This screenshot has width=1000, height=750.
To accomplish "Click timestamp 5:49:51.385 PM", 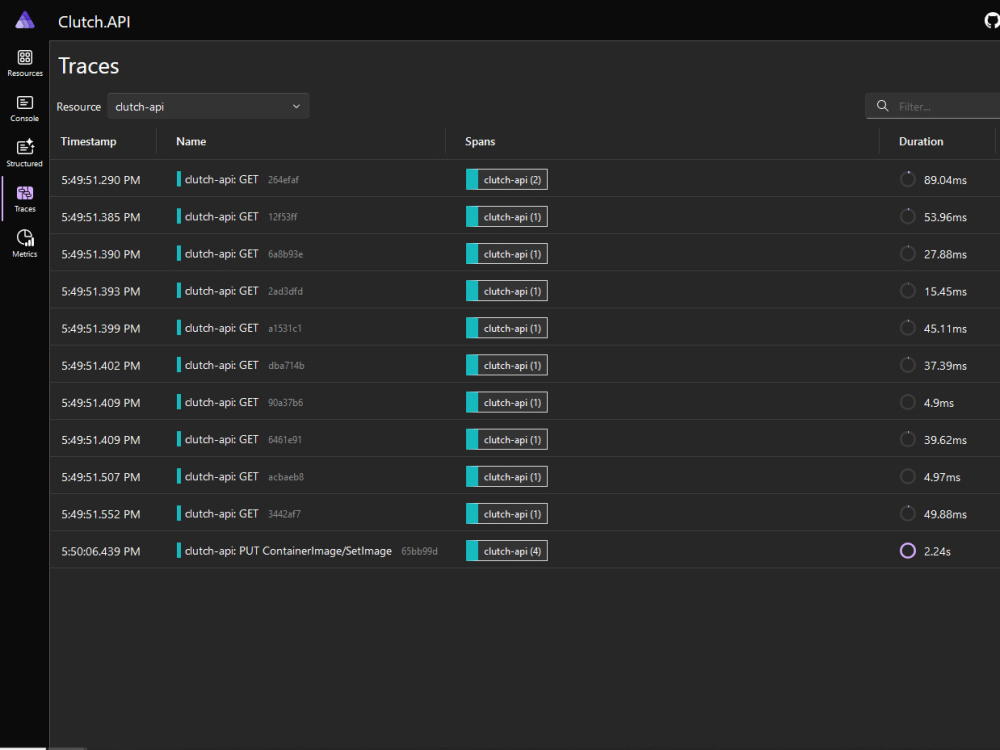I will coord(101,217).
